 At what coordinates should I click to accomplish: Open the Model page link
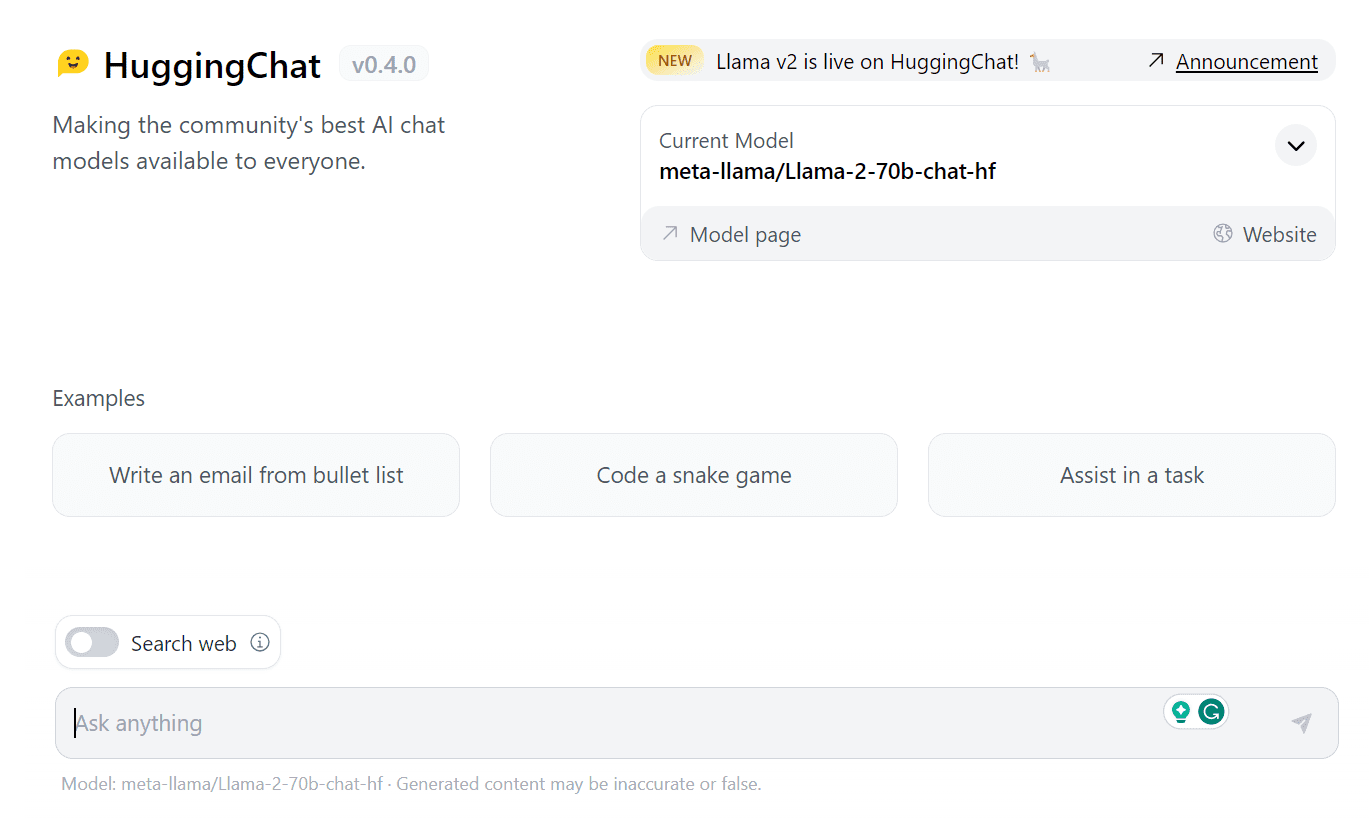tap(745, 235)
